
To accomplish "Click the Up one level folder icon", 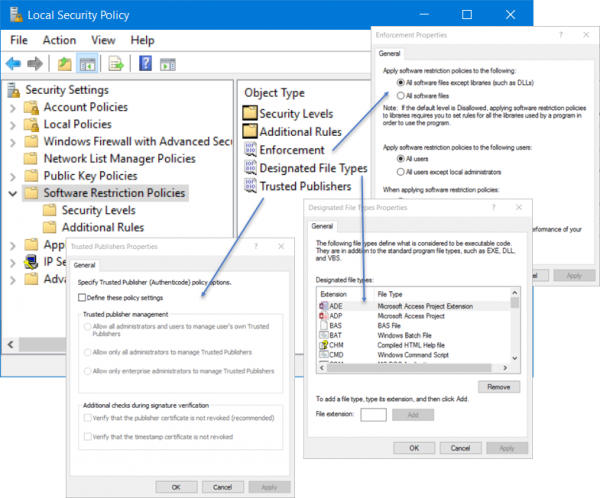I will [x=65, y=64].
